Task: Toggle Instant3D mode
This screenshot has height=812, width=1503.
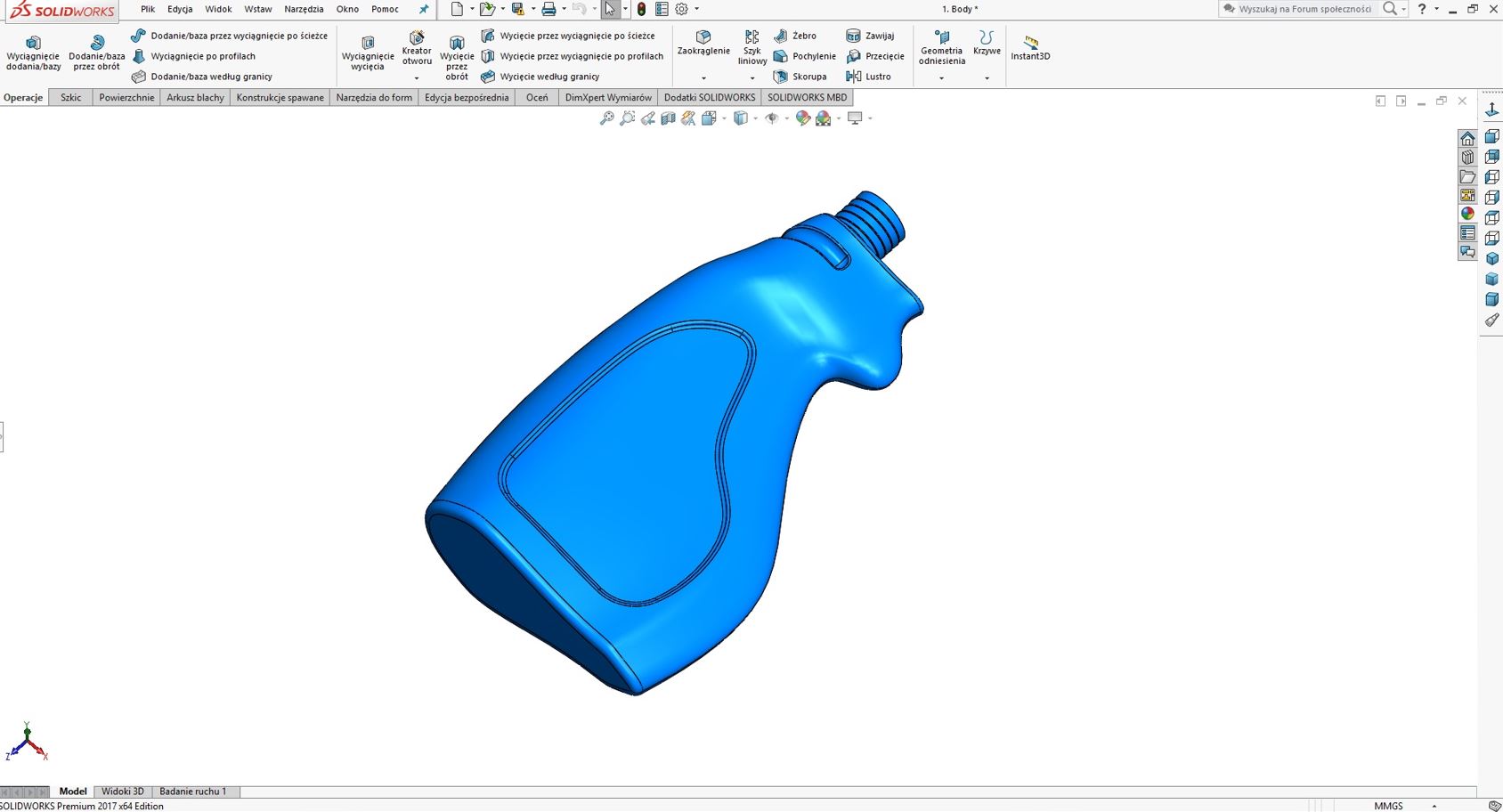Action: pyautogui.click(x=1030, y=48)
